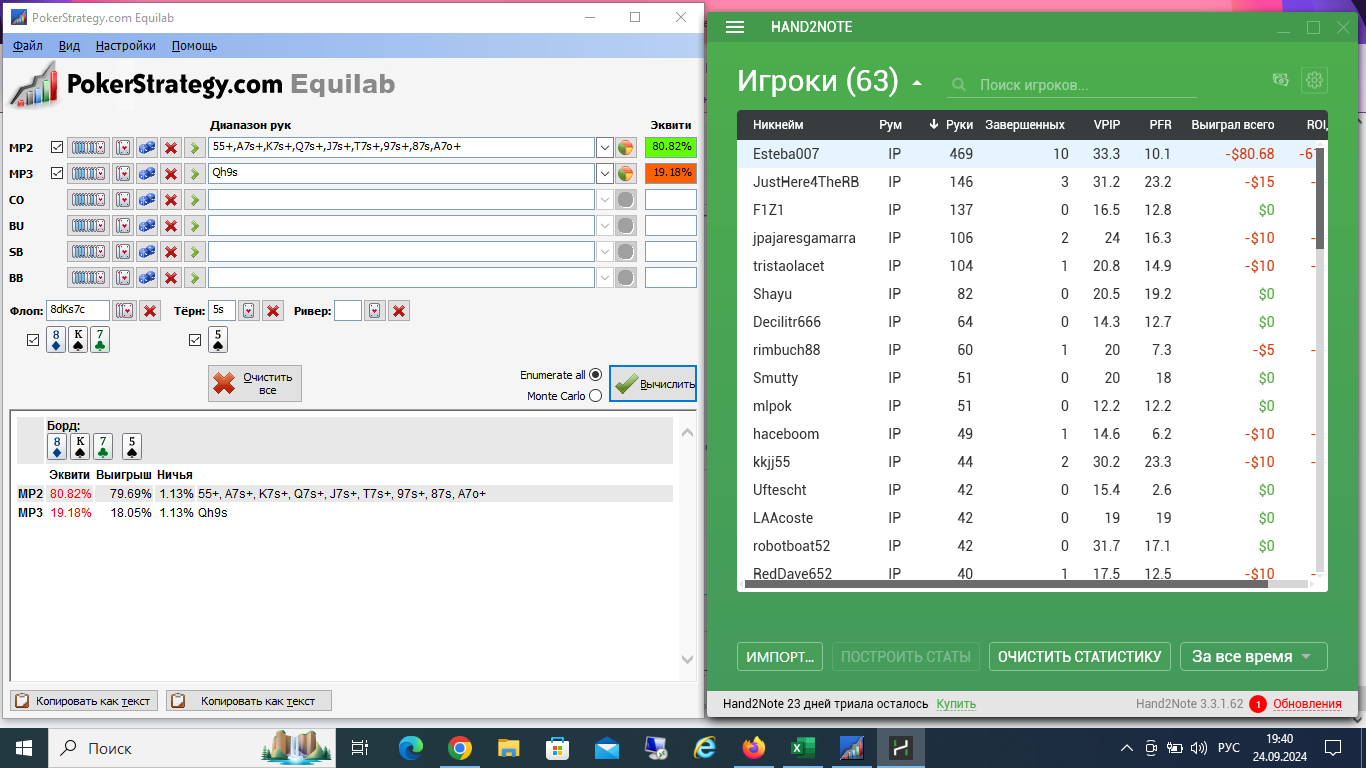Follow Купить trial link
The width and height of the screenshot is (1366, 768).
(956, 704)
